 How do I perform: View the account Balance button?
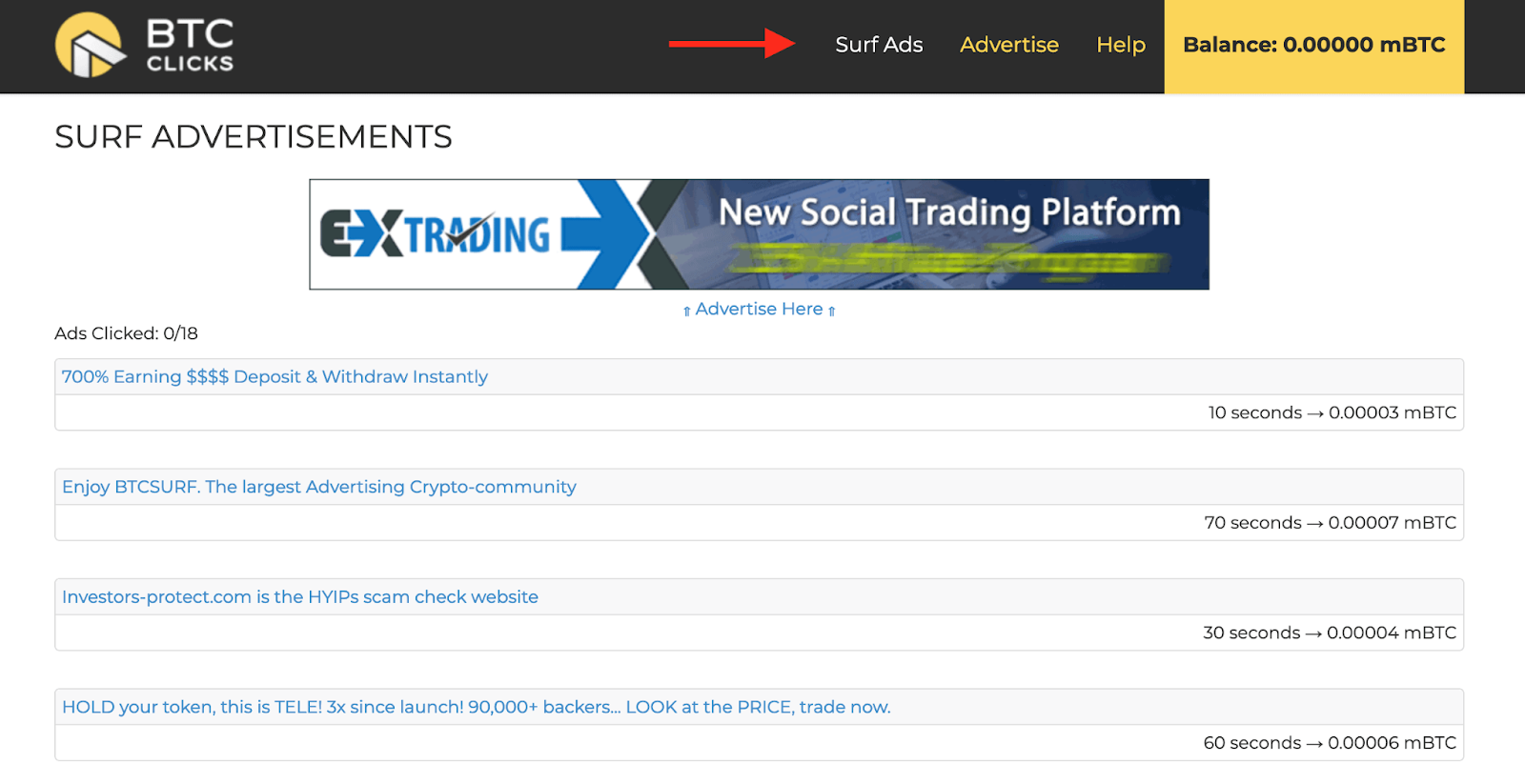[x=1314, y=46]
